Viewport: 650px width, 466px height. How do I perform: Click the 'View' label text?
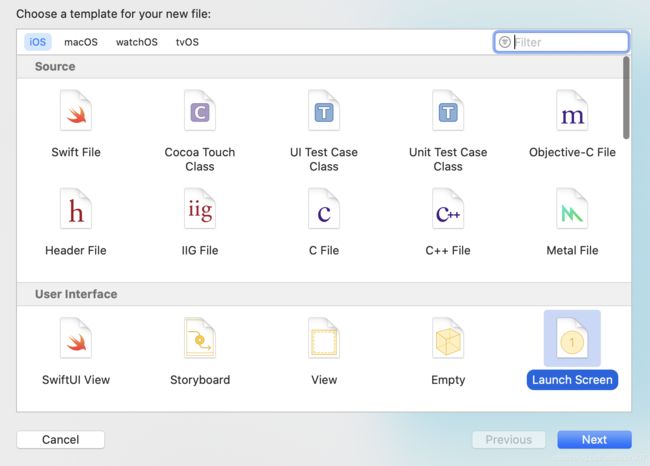[324, 380]
